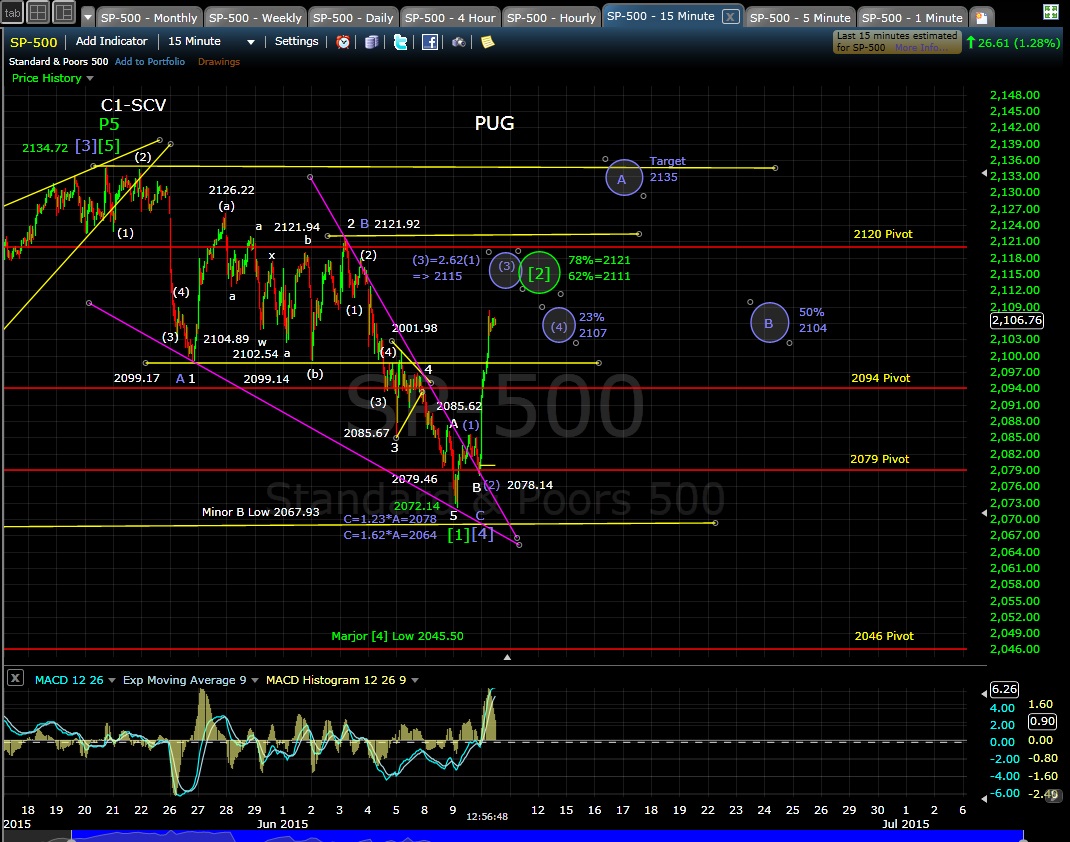The height and width of the screenshot is (842, 1070).
Task: Select the circled A target marker
Action: pos(623,177)
